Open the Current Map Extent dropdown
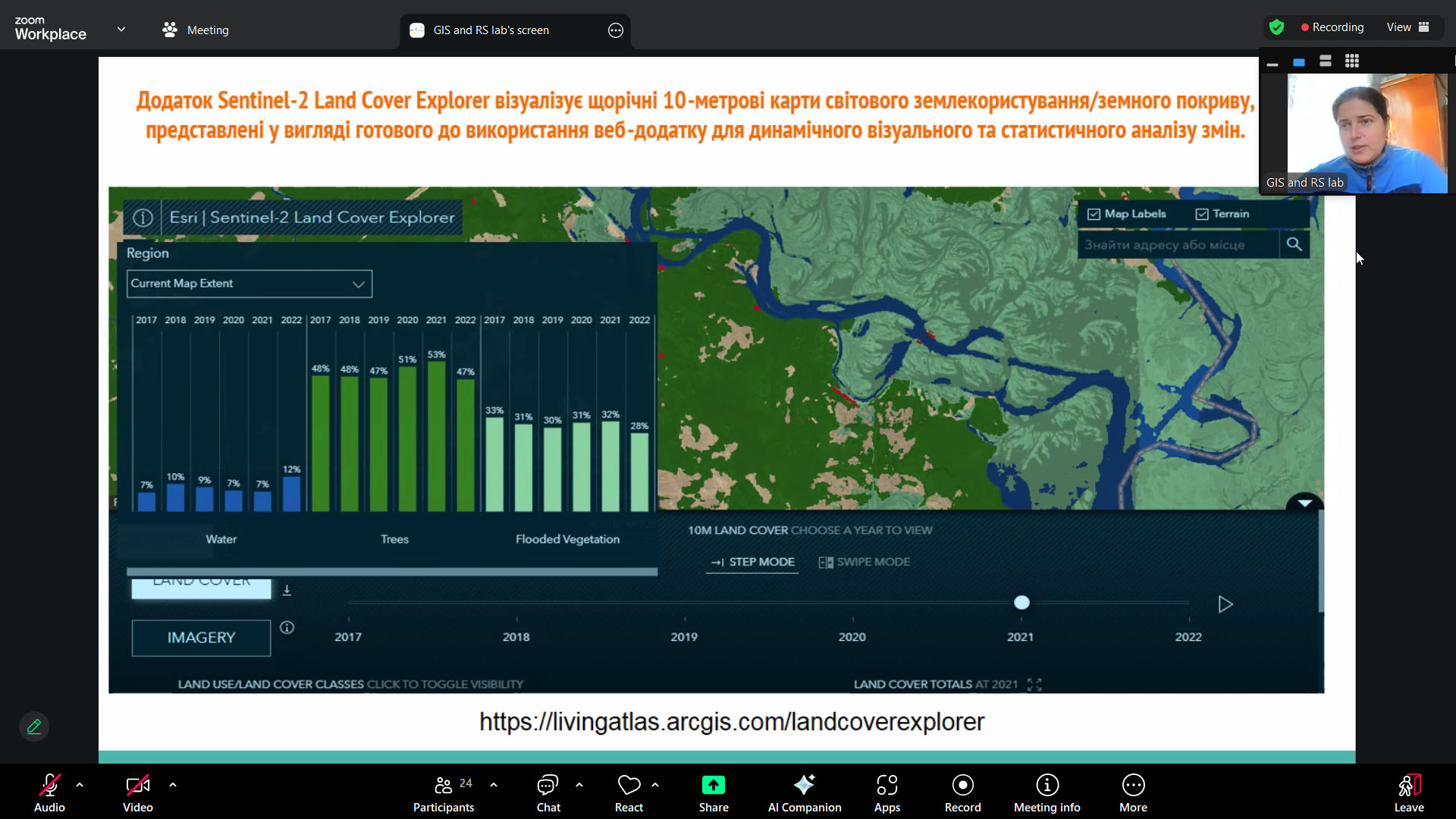1456x819 pixels. pyautogui.click(x=249, y=284)
